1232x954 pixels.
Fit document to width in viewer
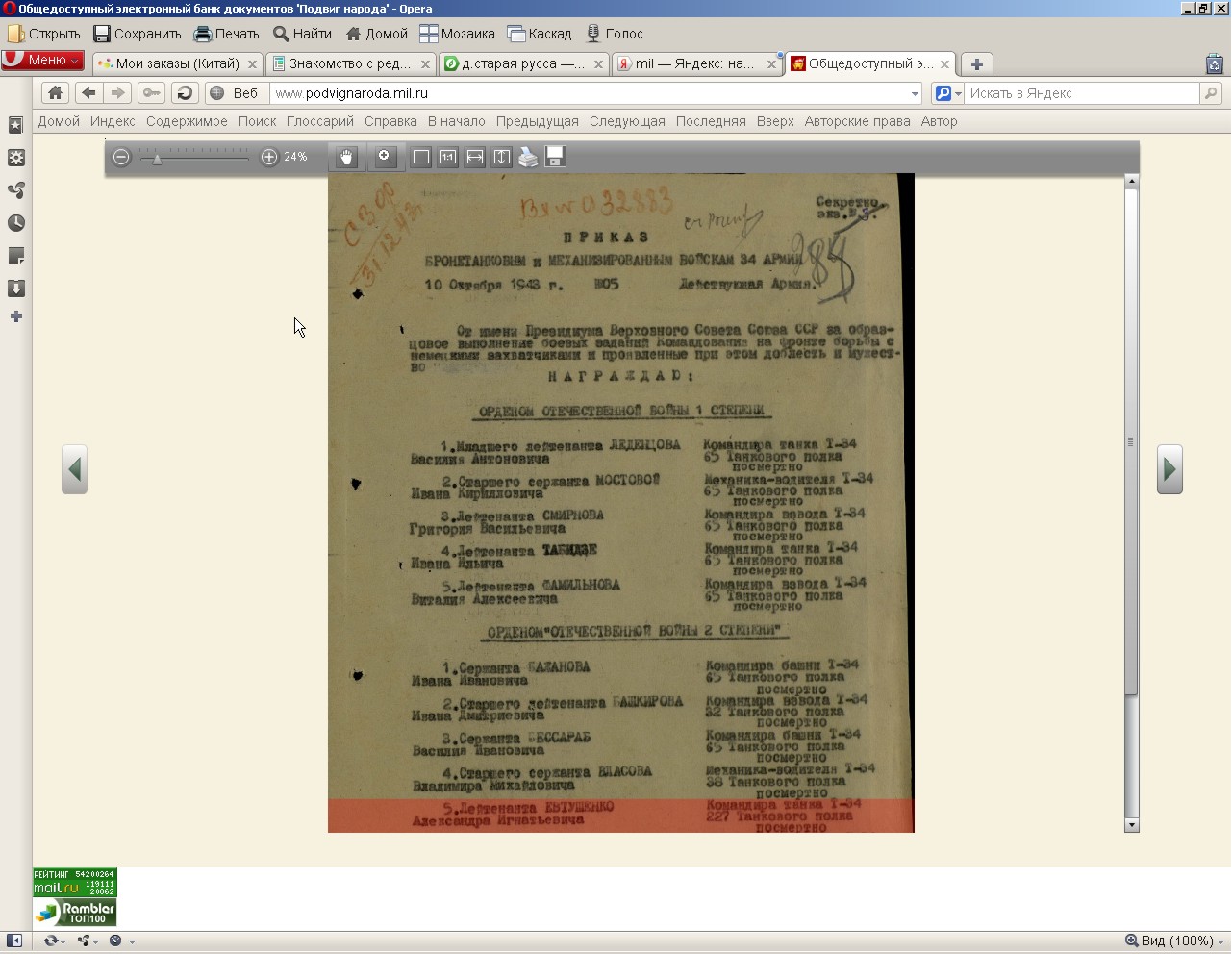pyautogui.click(x=475, y=157)
